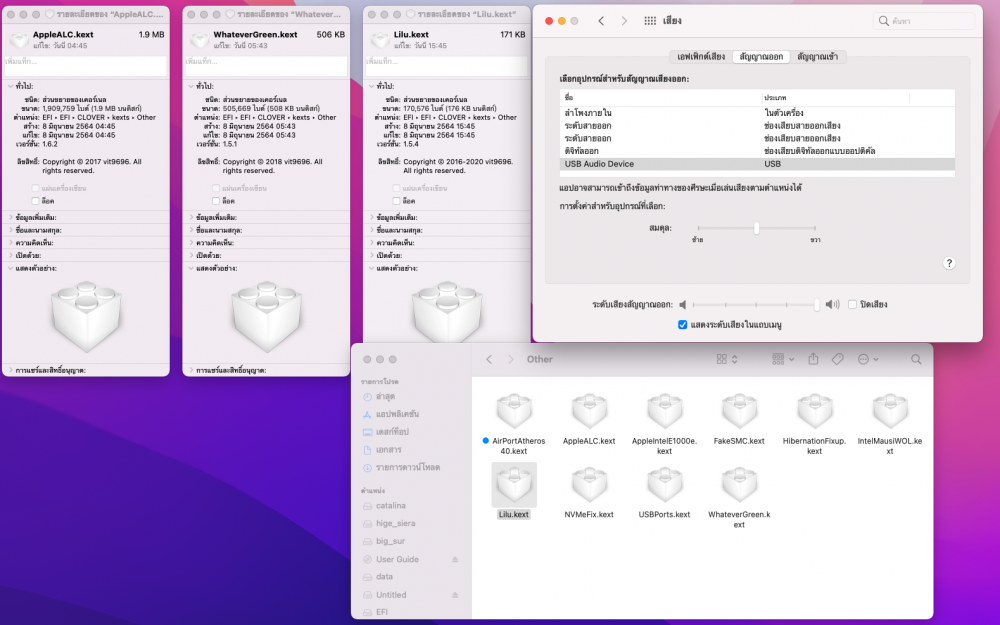Screen dimensions: 1000x625
Task: Collapse General section in AppleALC.kext info
Action: point(10,86)
